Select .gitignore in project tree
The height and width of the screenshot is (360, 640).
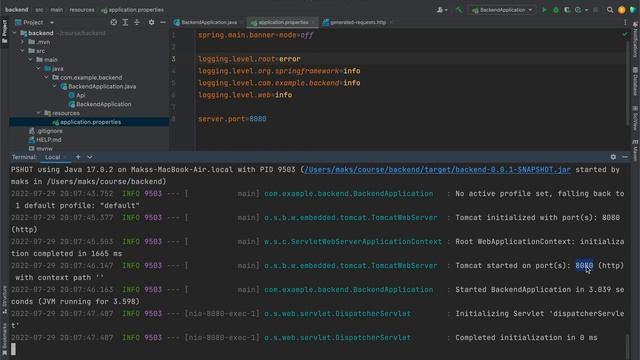[x=49, y=131]
